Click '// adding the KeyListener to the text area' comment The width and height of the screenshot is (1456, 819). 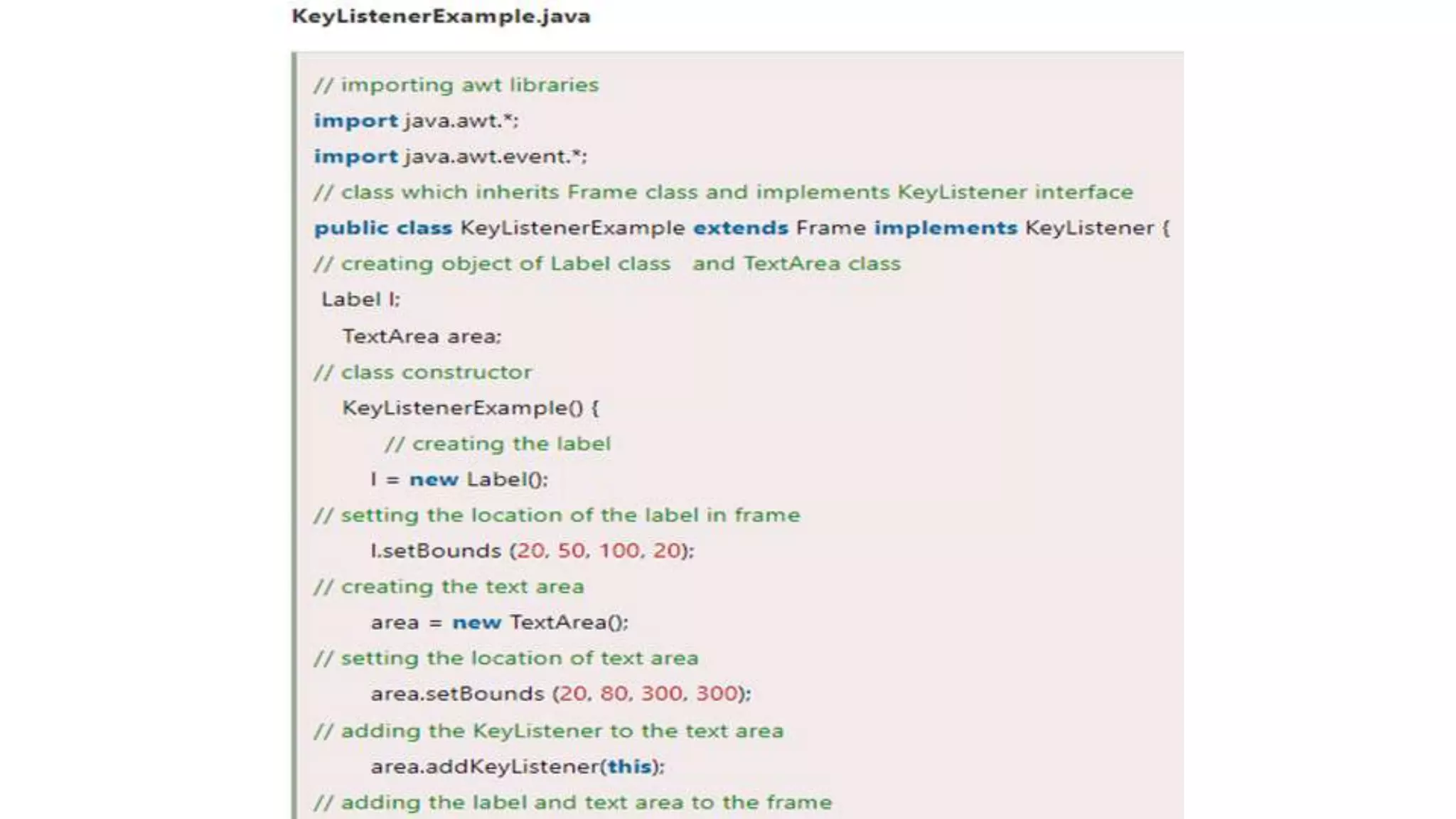(x=548, y=731)
